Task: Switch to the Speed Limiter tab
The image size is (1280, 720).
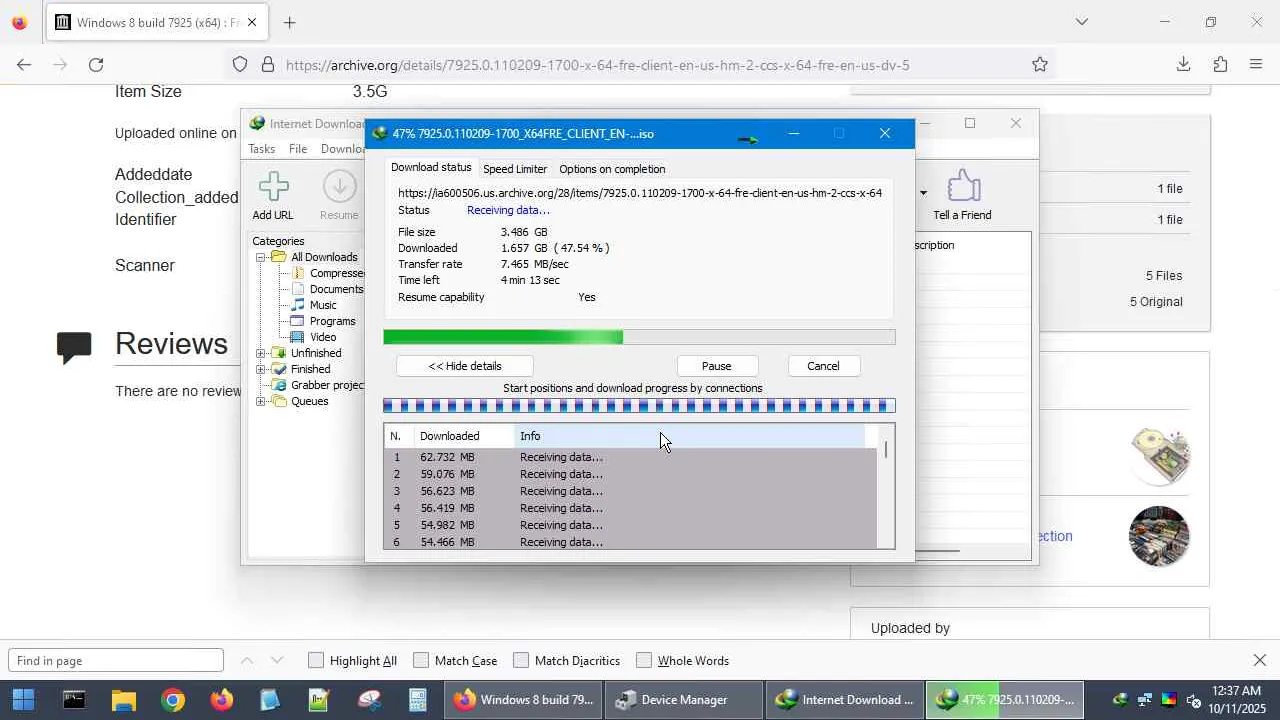Action: pos(515,169)
